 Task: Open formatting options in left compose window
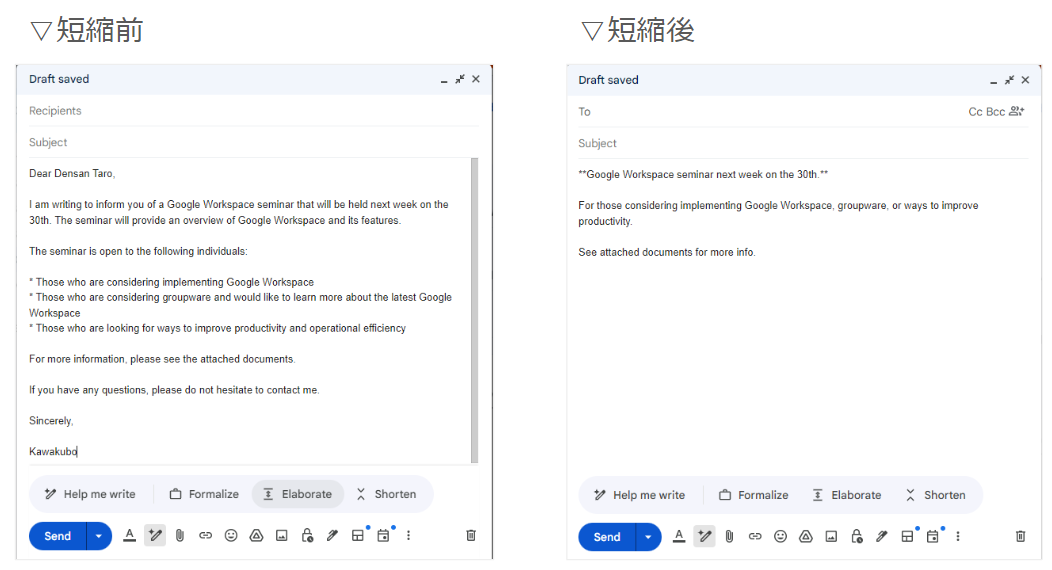(129, 535)
